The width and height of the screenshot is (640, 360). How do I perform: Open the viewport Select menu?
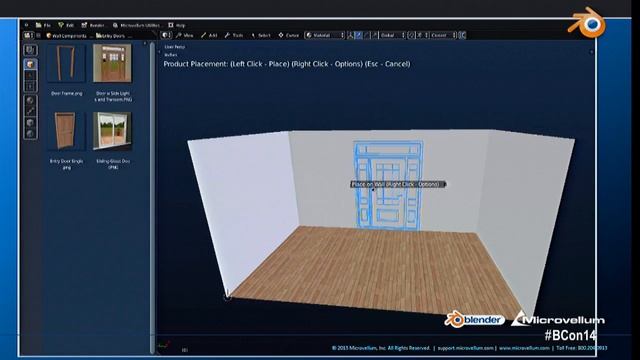point(261,36)
